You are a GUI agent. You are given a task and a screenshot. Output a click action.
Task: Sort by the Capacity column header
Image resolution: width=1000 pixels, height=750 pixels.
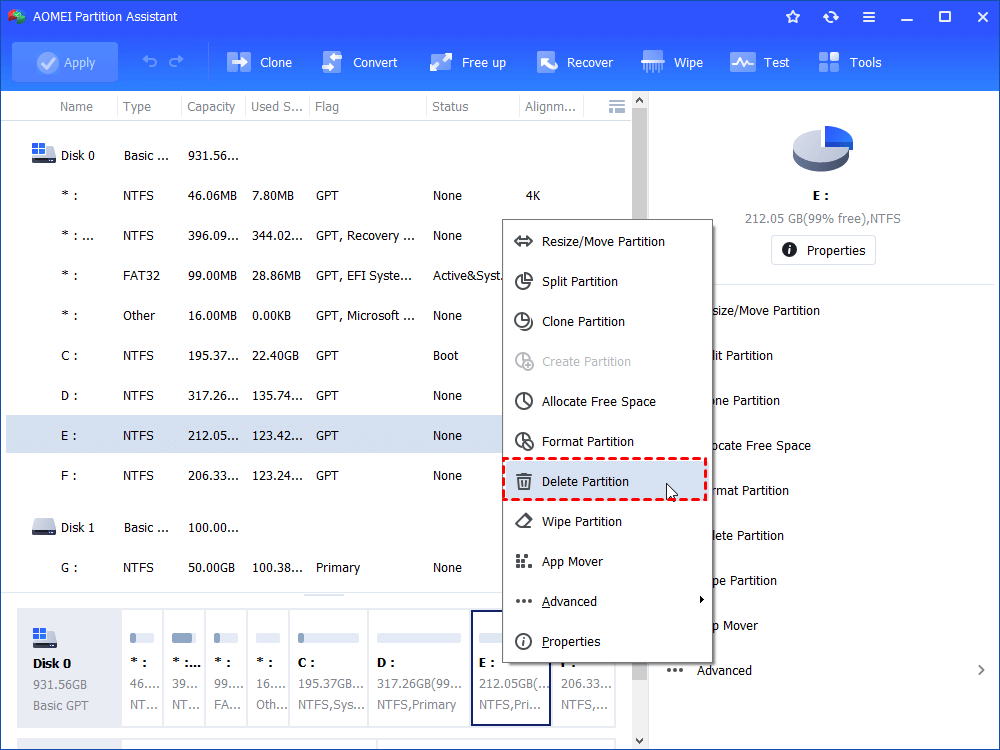click(213, 107)
